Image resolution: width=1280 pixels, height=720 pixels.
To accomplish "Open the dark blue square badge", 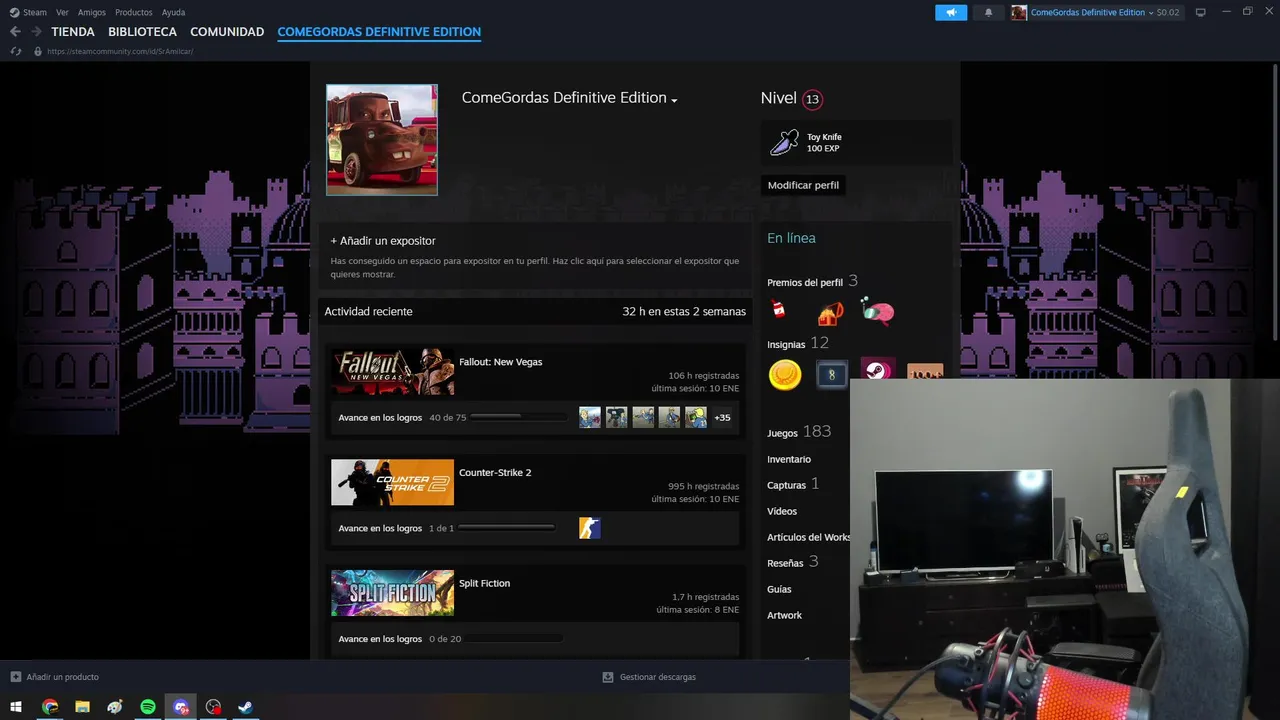I will pos(832,375).
